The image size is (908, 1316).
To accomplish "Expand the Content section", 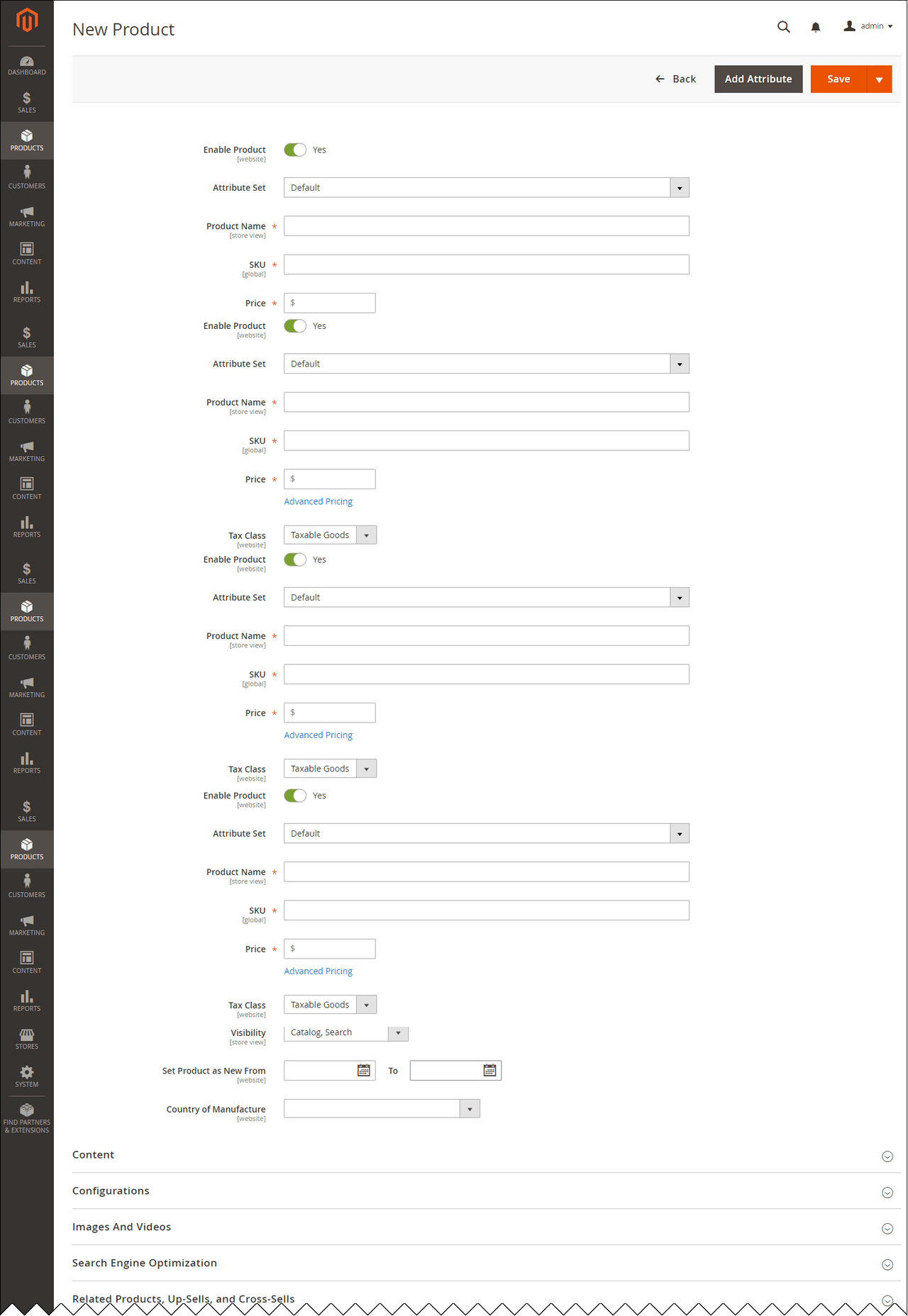I will [x=487, y=1155].
